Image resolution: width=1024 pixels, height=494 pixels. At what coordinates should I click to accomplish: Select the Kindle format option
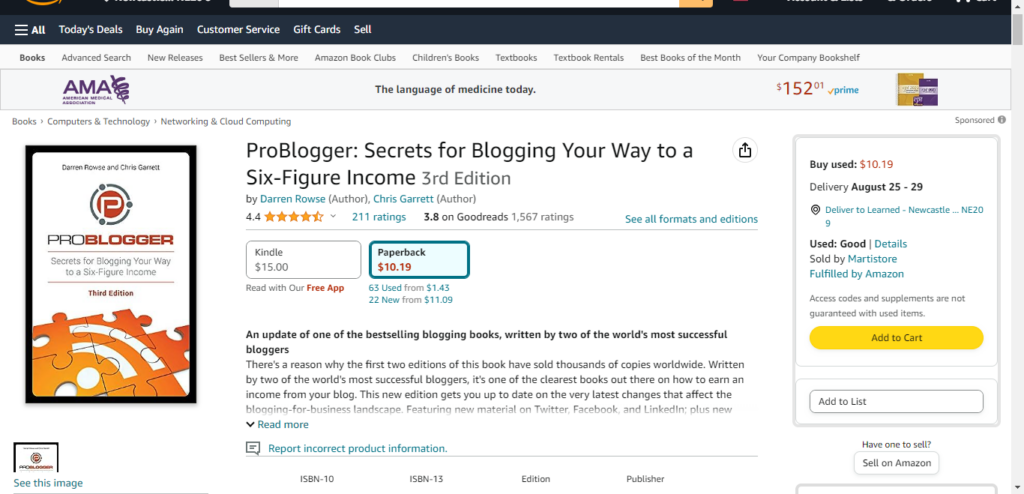pyautogui.click(x=303, y=260)
